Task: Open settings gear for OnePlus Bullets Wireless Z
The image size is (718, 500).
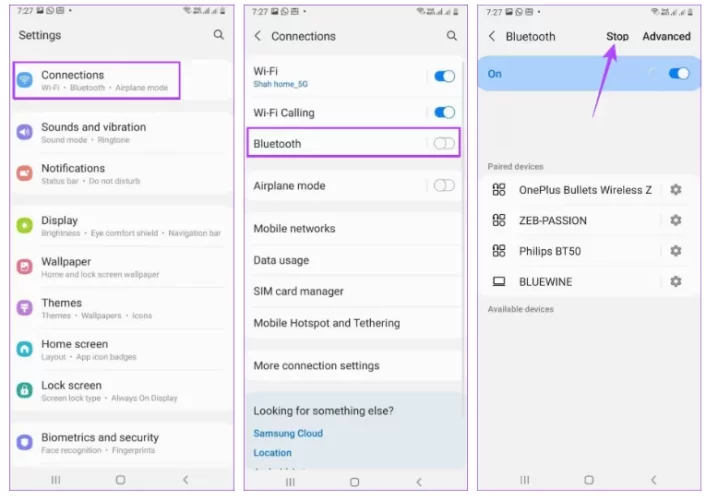Action: 676,190
